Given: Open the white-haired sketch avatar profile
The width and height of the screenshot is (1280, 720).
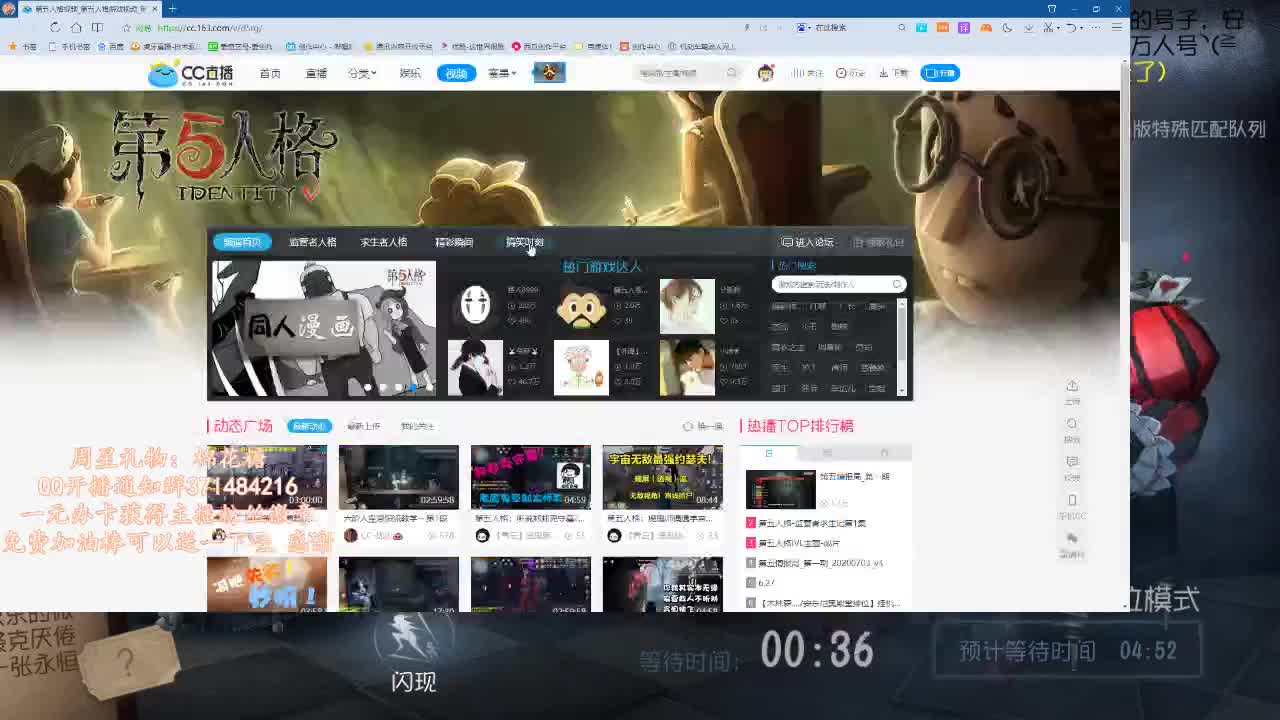Looking at the screenshot, I should coord(581,367).
